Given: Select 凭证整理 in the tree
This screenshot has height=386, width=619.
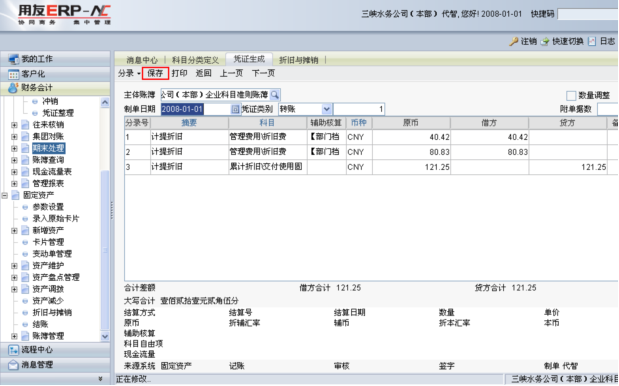Looking at the screenshot, I should (x=58, y=113).
